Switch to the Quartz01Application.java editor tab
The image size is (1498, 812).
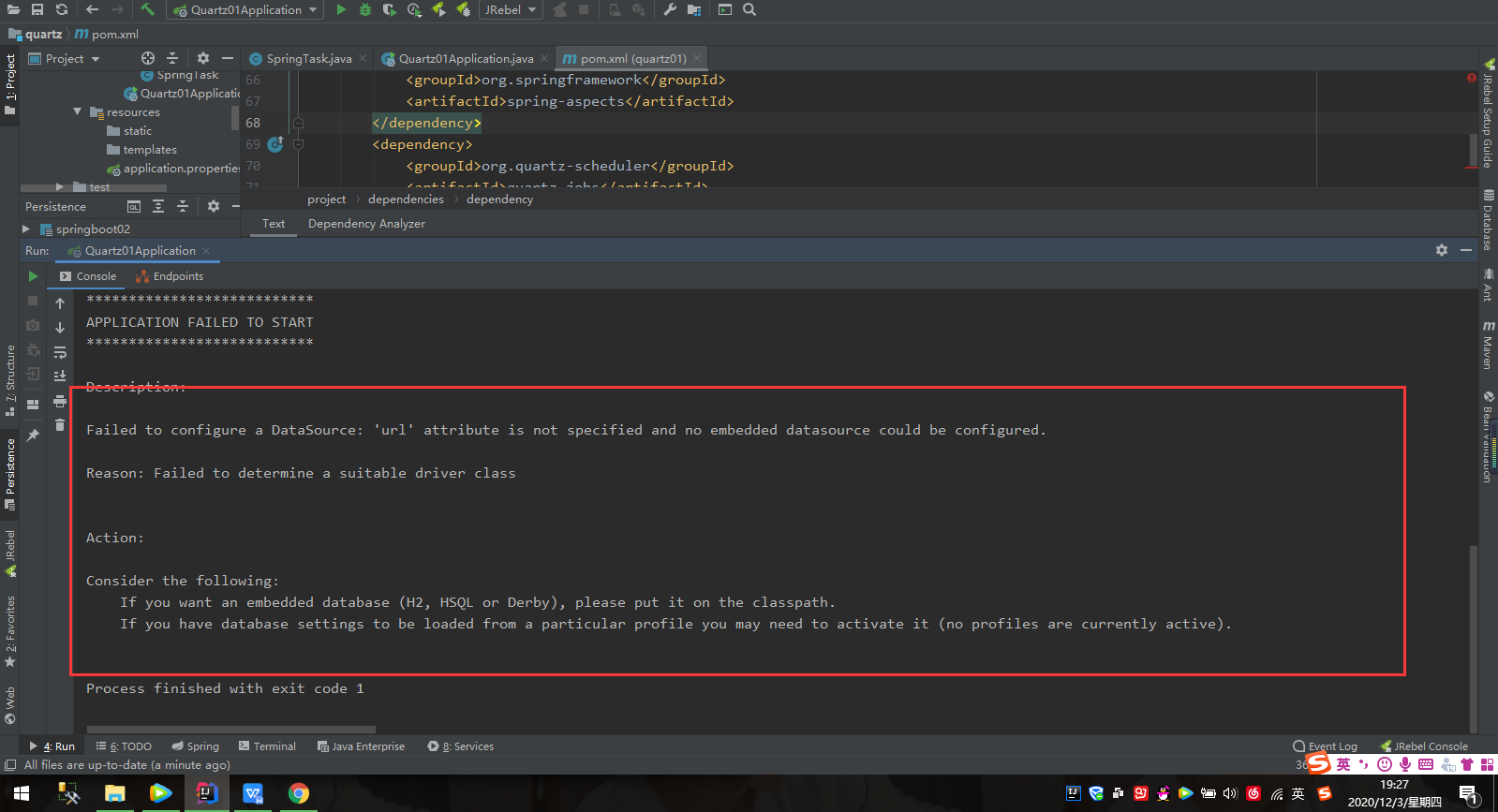coord(465,58)
